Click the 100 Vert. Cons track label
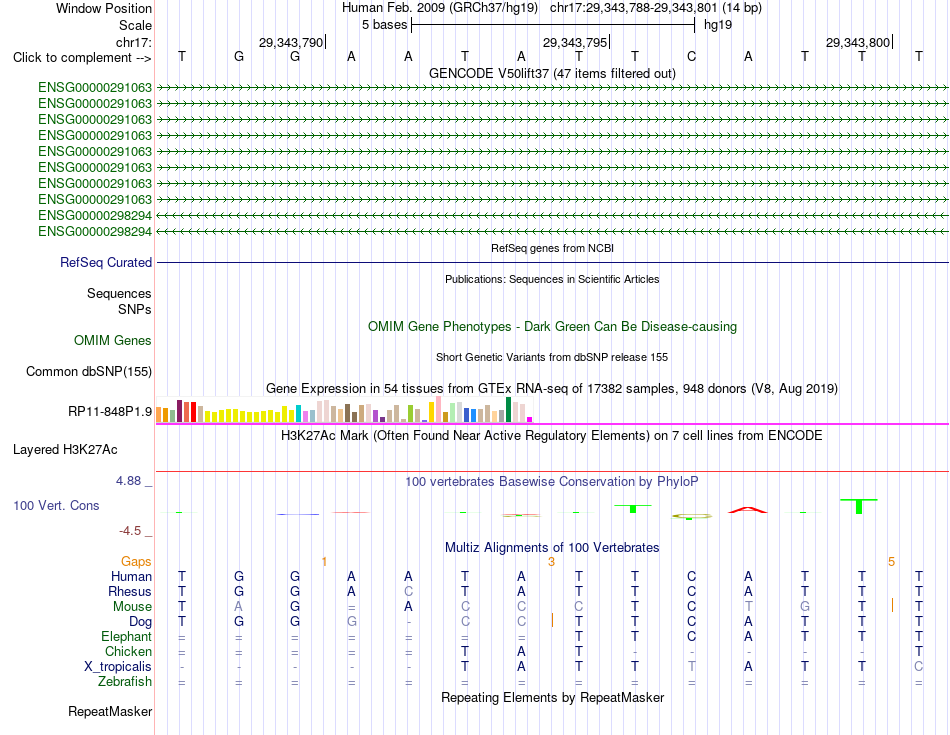Screen dimensions: 950x735 pyautogui.click(x=56, y=505)
